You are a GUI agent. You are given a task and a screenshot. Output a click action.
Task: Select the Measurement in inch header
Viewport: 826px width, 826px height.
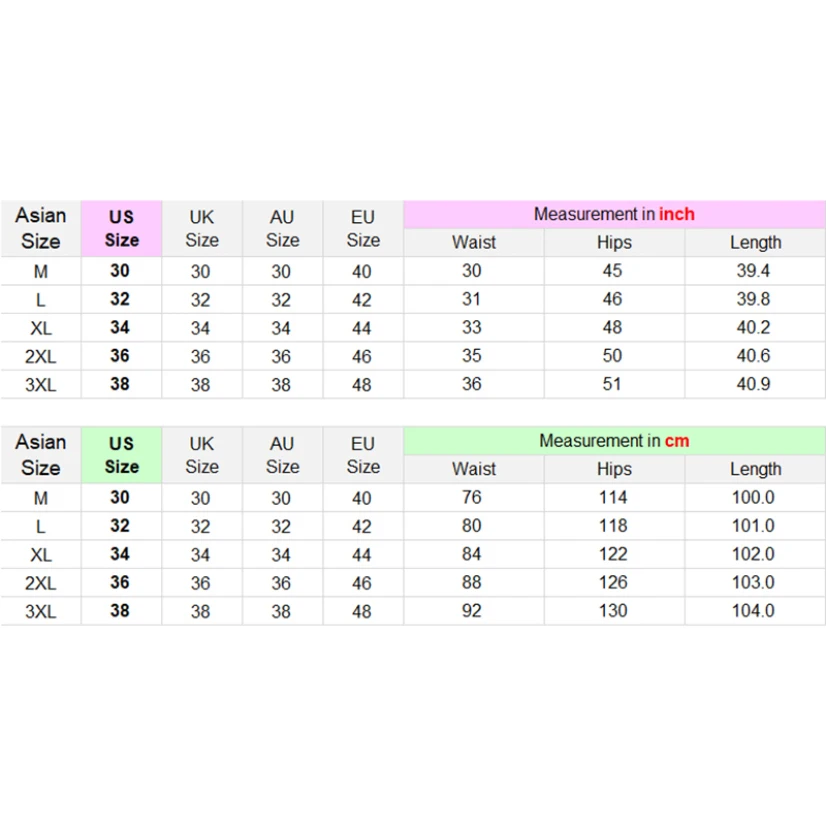[x=614, y=214]
